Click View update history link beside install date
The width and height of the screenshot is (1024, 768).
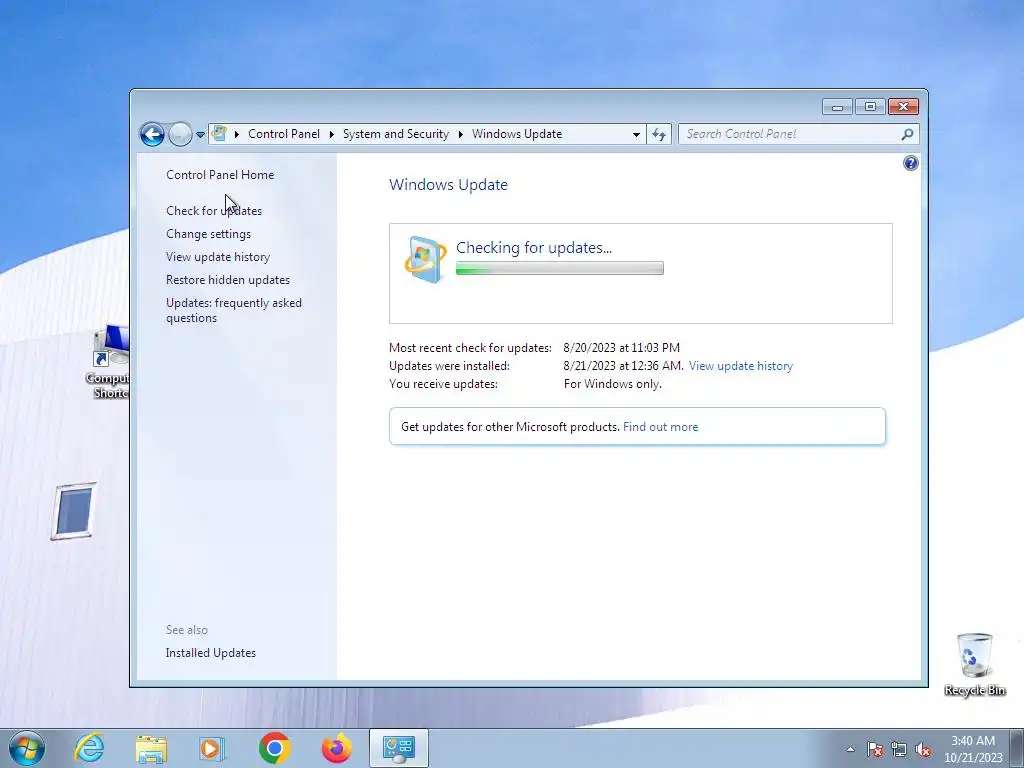pyautogui.click(x=741, y=366)
